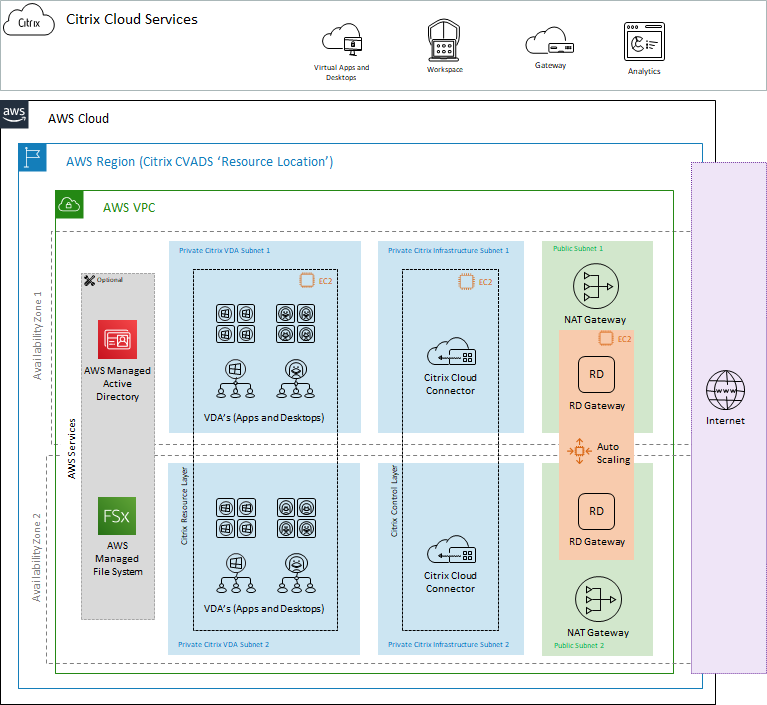Open the Analytics icon

coord(644,43)
